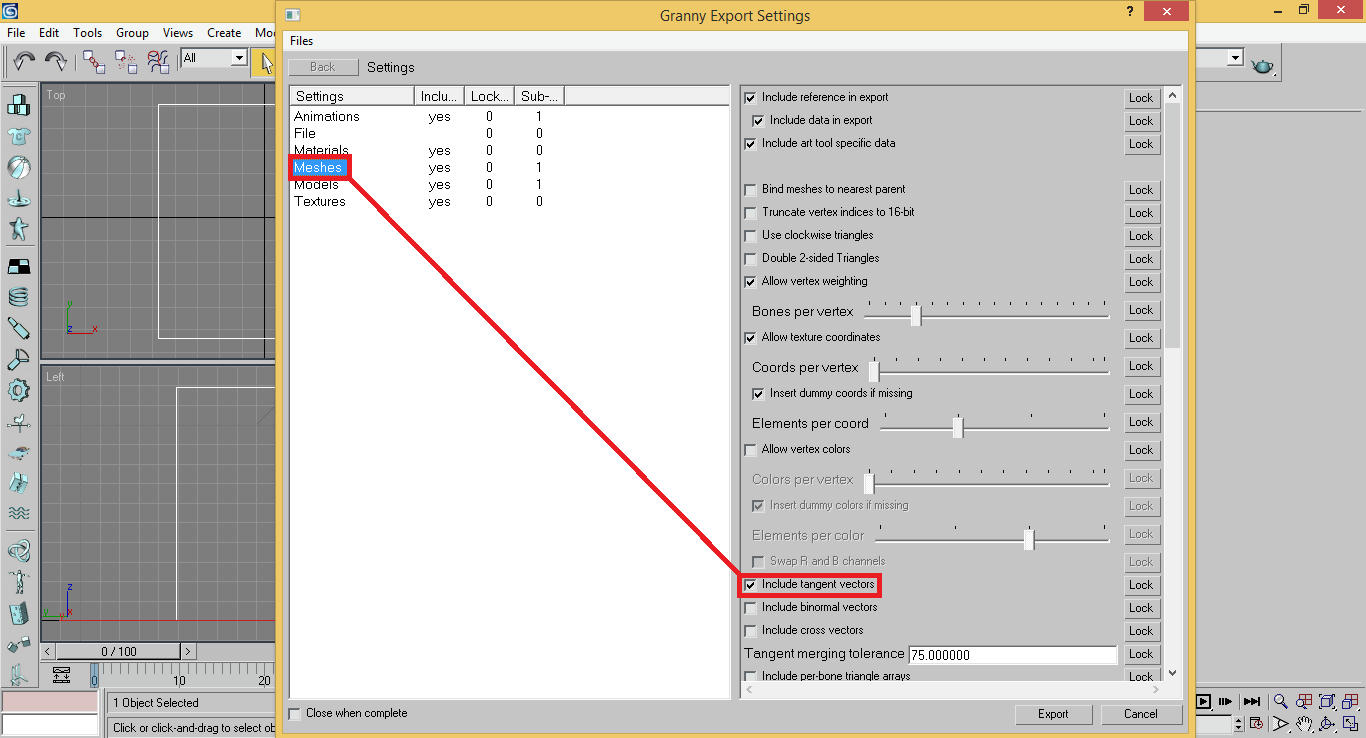Click time slider right arrow

coord(189,652)
